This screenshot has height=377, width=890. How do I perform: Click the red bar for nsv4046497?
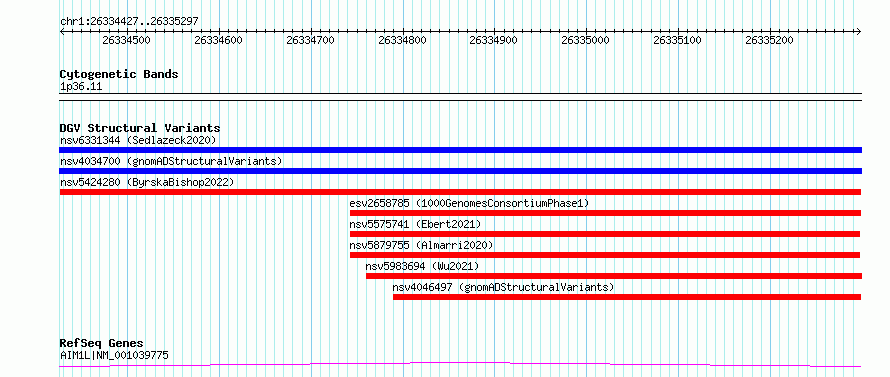click(x=627, y=297)
